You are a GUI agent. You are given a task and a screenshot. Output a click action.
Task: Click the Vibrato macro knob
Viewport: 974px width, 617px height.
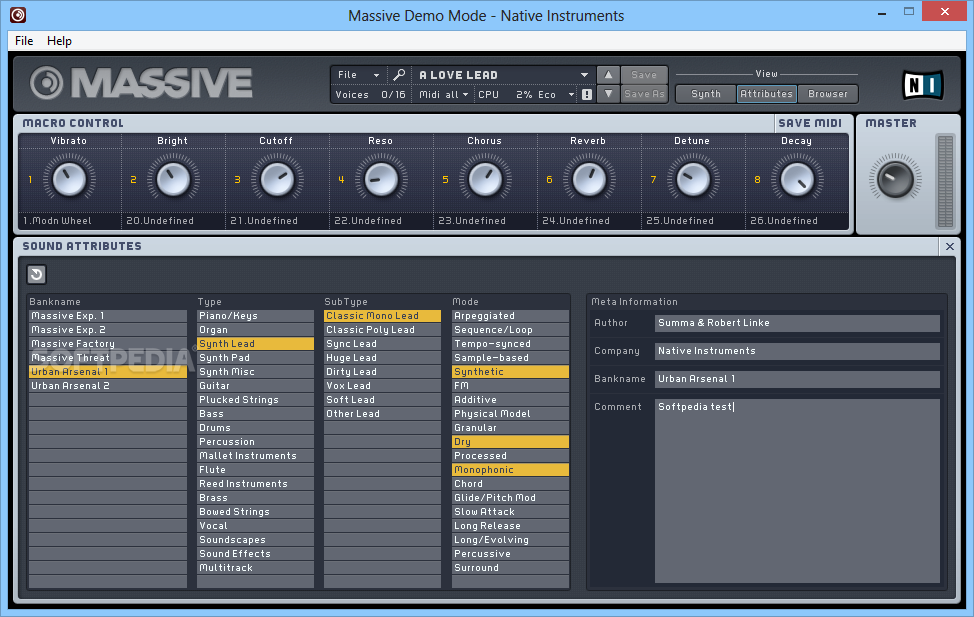point(69,180)
